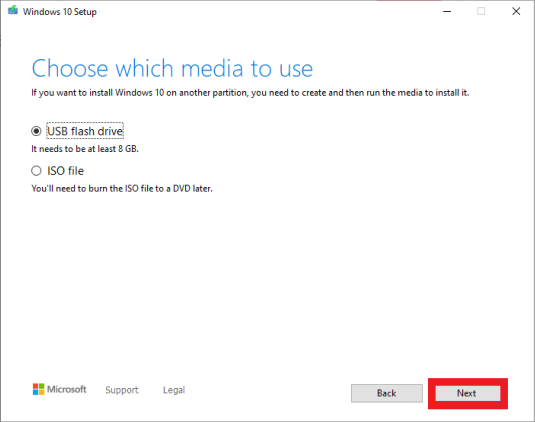The width and height of the screenshot is (535, 422).
Task: Click the Microsoft logo
Action: coord(59,389)
